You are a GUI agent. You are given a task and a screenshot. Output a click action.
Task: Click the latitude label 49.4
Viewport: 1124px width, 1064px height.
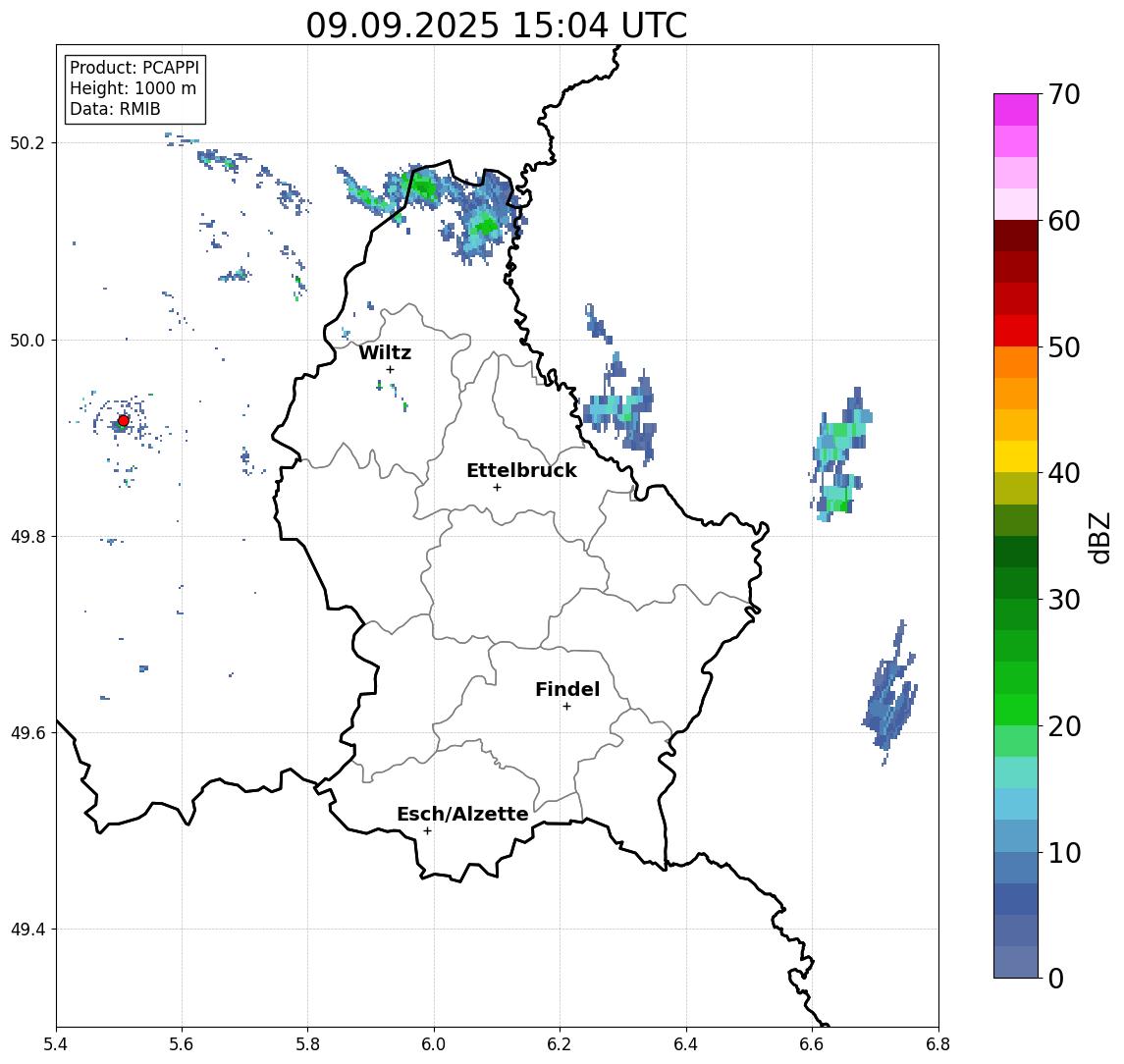point(27,930)
